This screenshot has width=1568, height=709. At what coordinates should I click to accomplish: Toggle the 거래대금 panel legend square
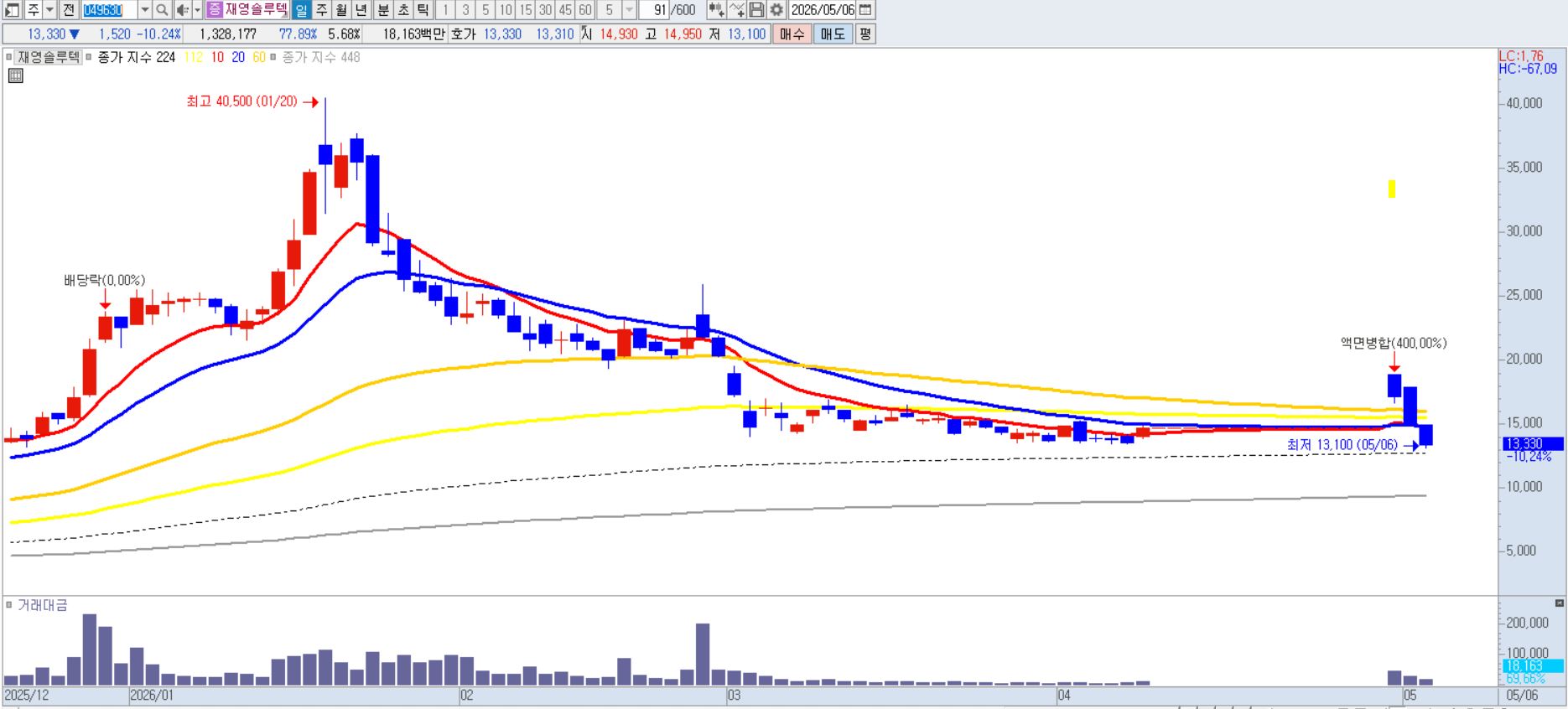(9, 604)
